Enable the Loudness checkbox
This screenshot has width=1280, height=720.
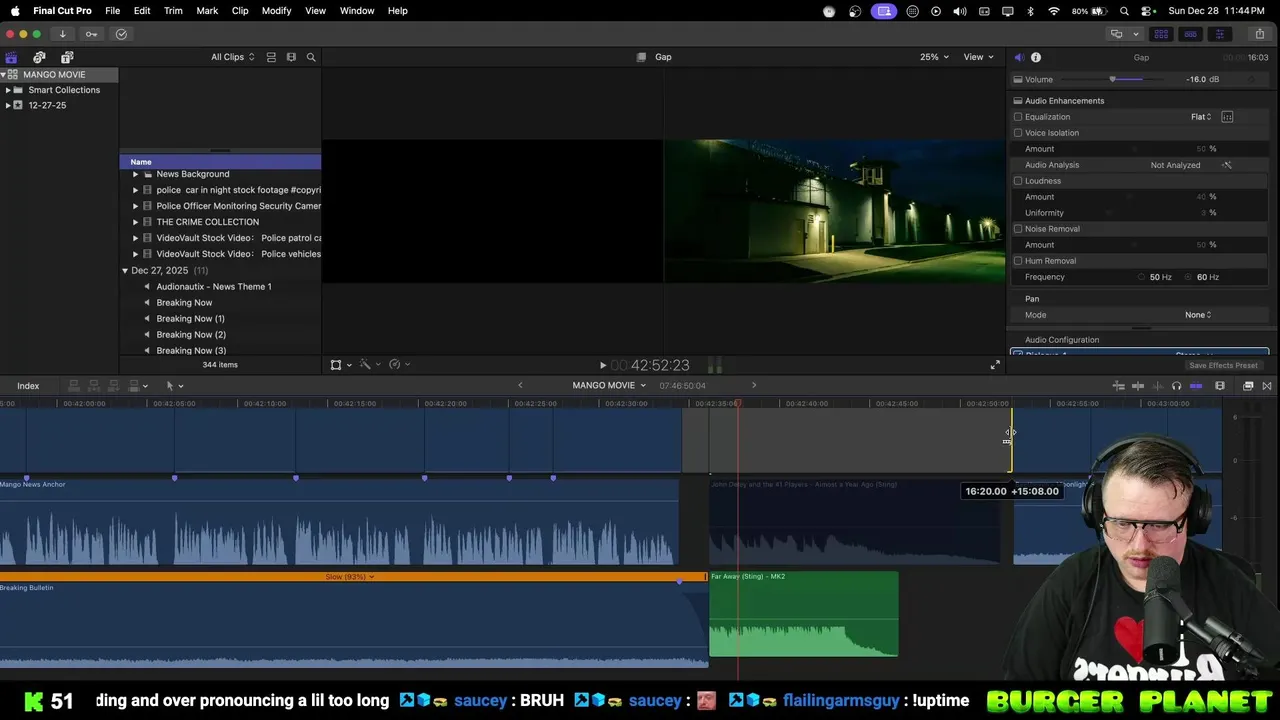(x=1018, y=181)
